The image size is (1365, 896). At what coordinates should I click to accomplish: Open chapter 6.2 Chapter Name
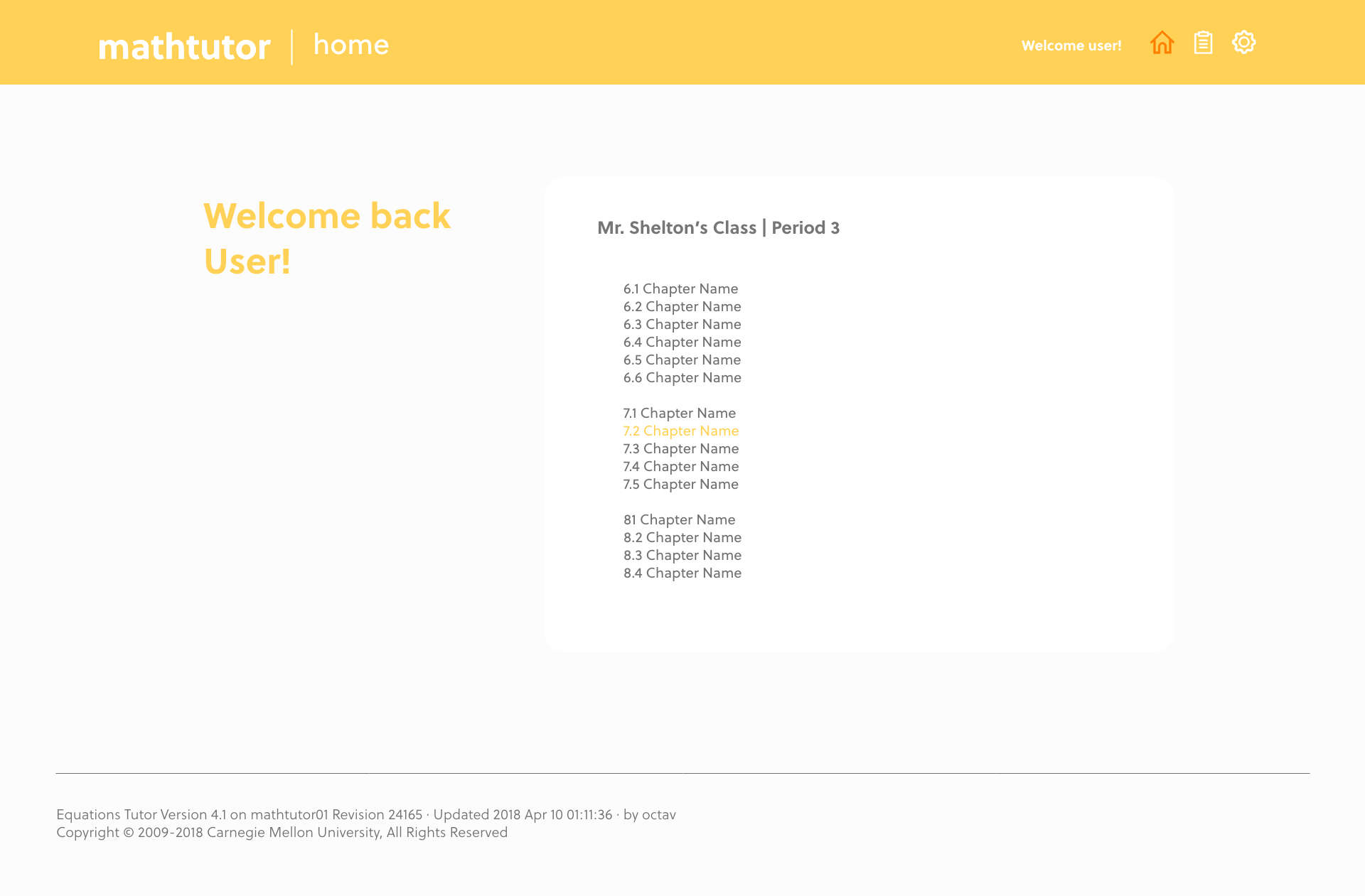(682, 307)
